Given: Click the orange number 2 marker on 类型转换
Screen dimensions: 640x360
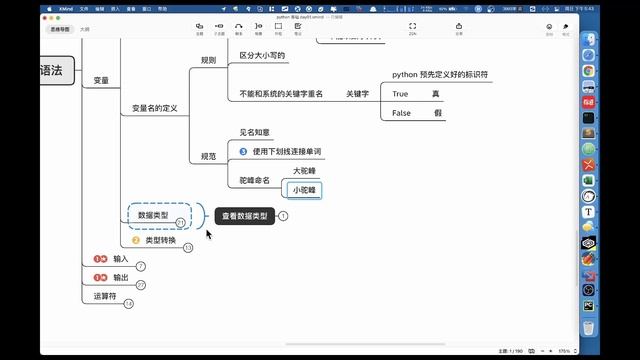Looking at the screenshot, I should (x=136, y=240).
